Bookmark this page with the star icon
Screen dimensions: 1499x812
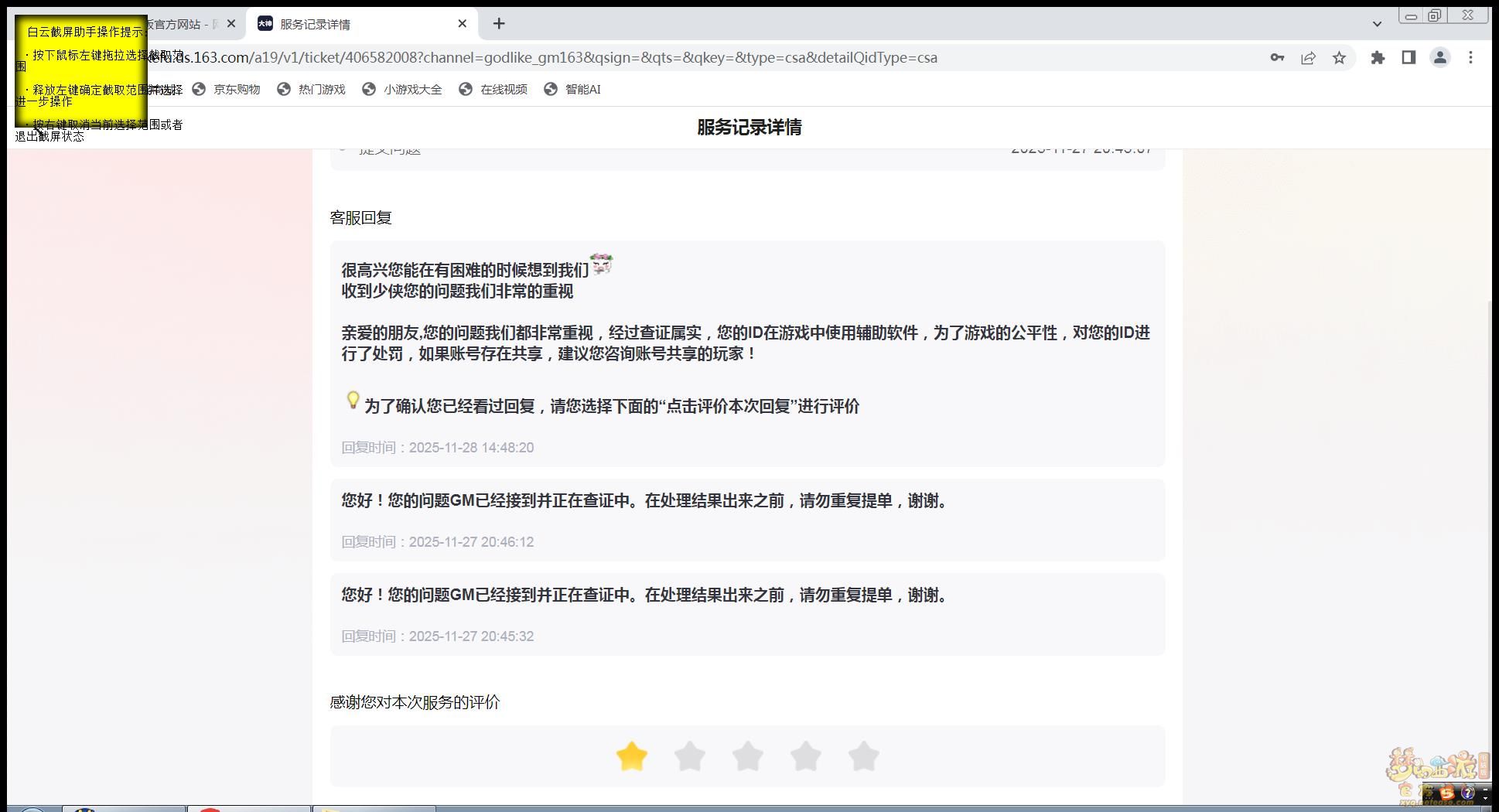tap(1339, 58)
